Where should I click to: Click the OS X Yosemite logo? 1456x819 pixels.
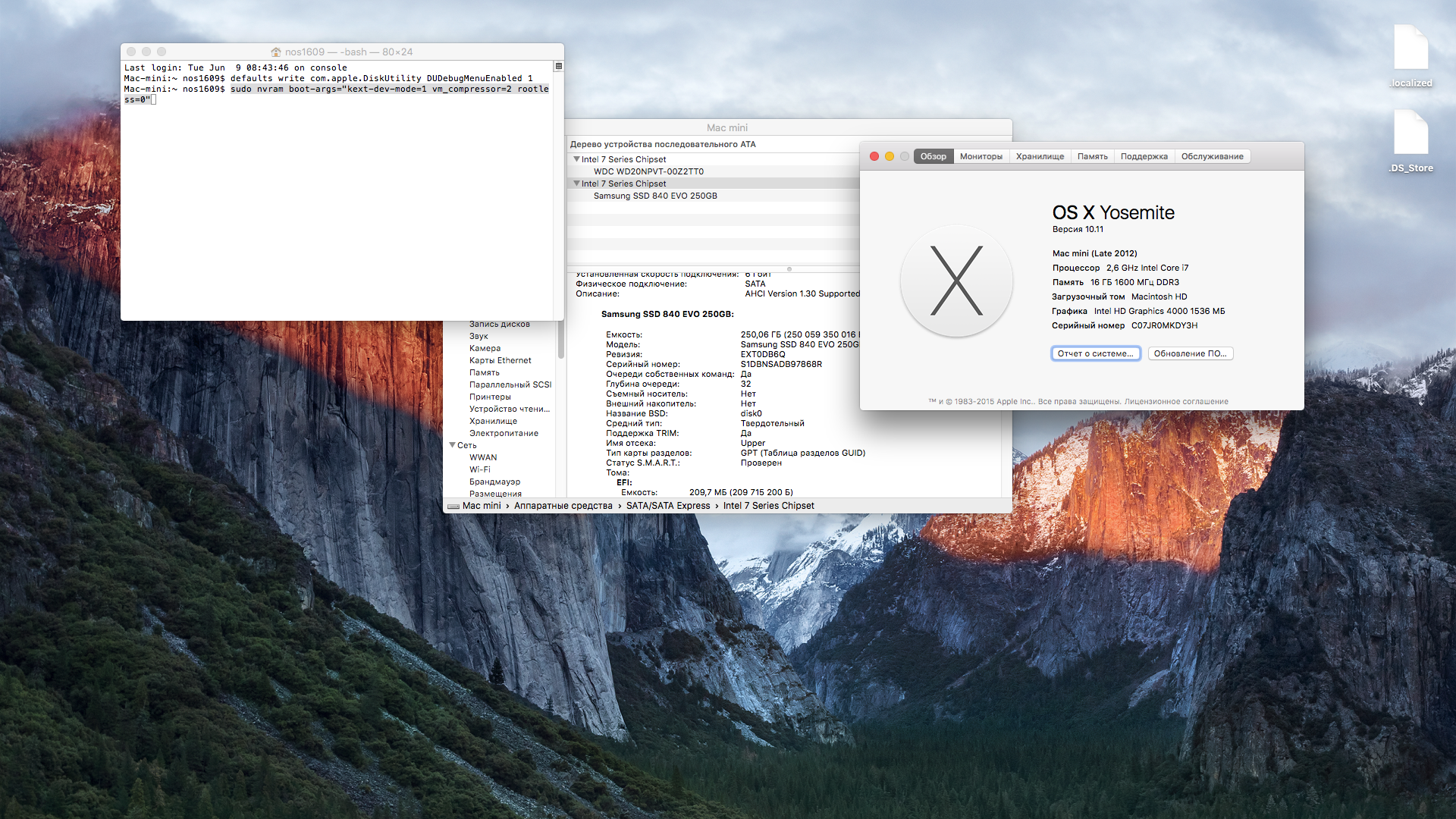pyautogui.click(x=956, y=281)
